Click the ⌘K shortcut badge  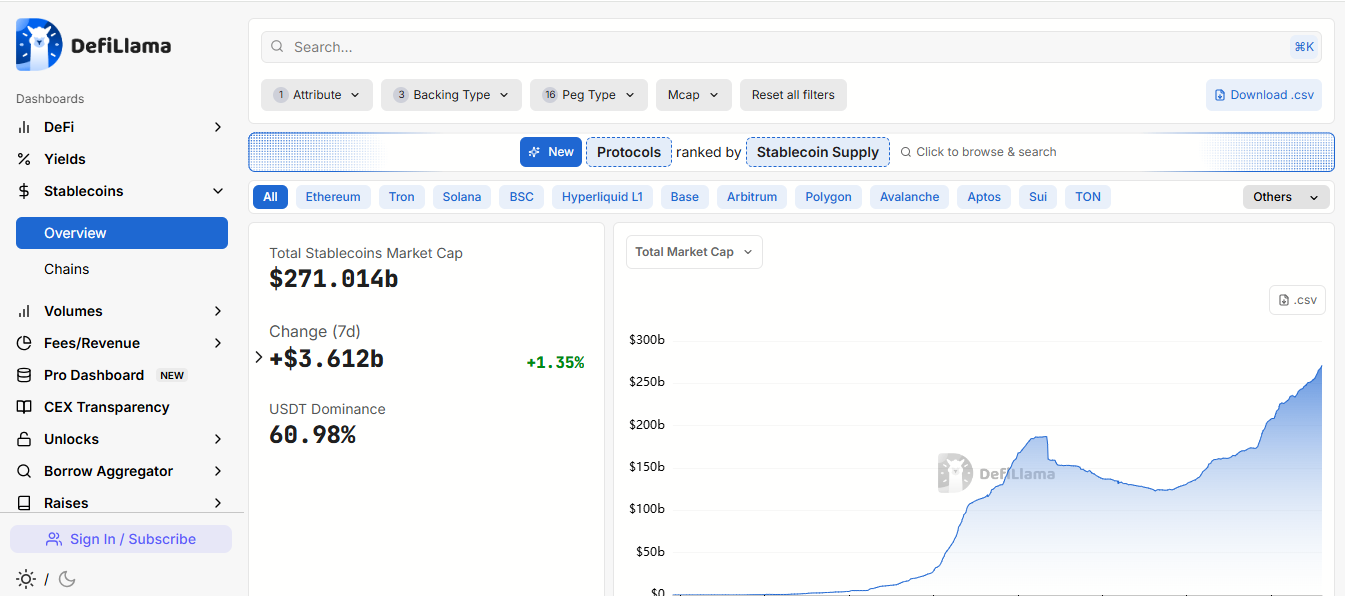coord(1304,47)
